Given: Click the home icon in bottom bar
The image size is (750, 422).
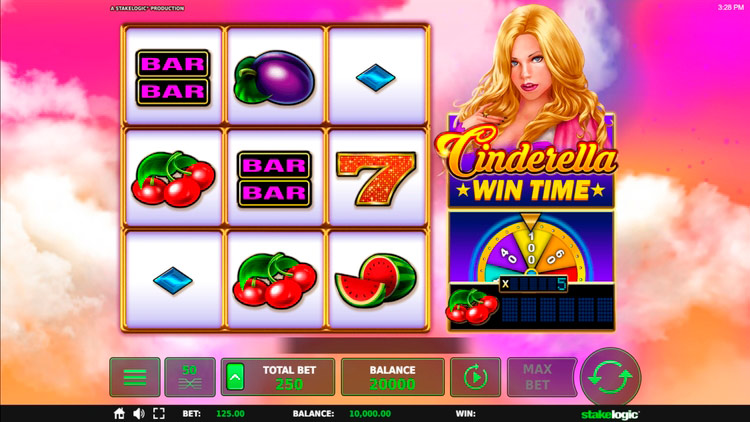Looking at the screenshot, I should (x=119, y=413).
